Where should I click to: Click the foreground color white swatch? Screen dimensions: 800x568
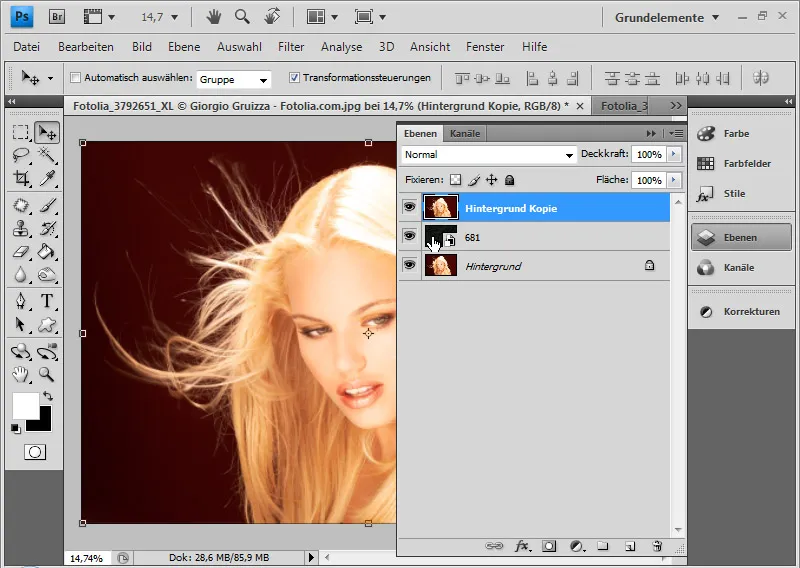(x=26, y=406)
